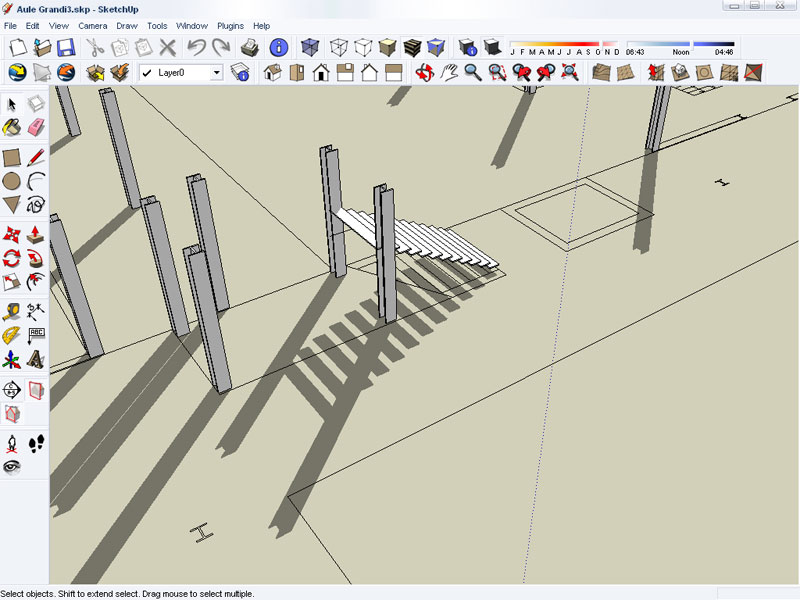Click the Save file button
800x600 pixels.
[65, 47]
